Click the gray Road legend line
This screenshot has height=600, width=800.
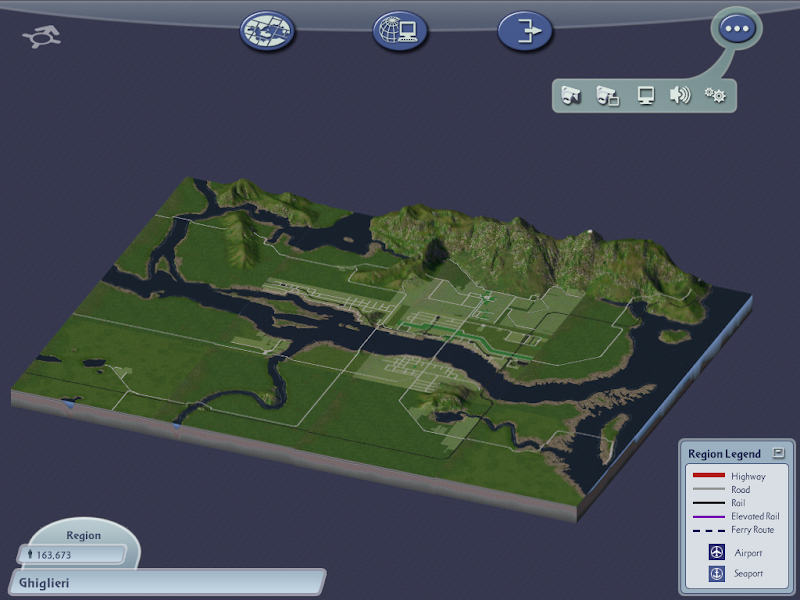click(x=709, y=489)
